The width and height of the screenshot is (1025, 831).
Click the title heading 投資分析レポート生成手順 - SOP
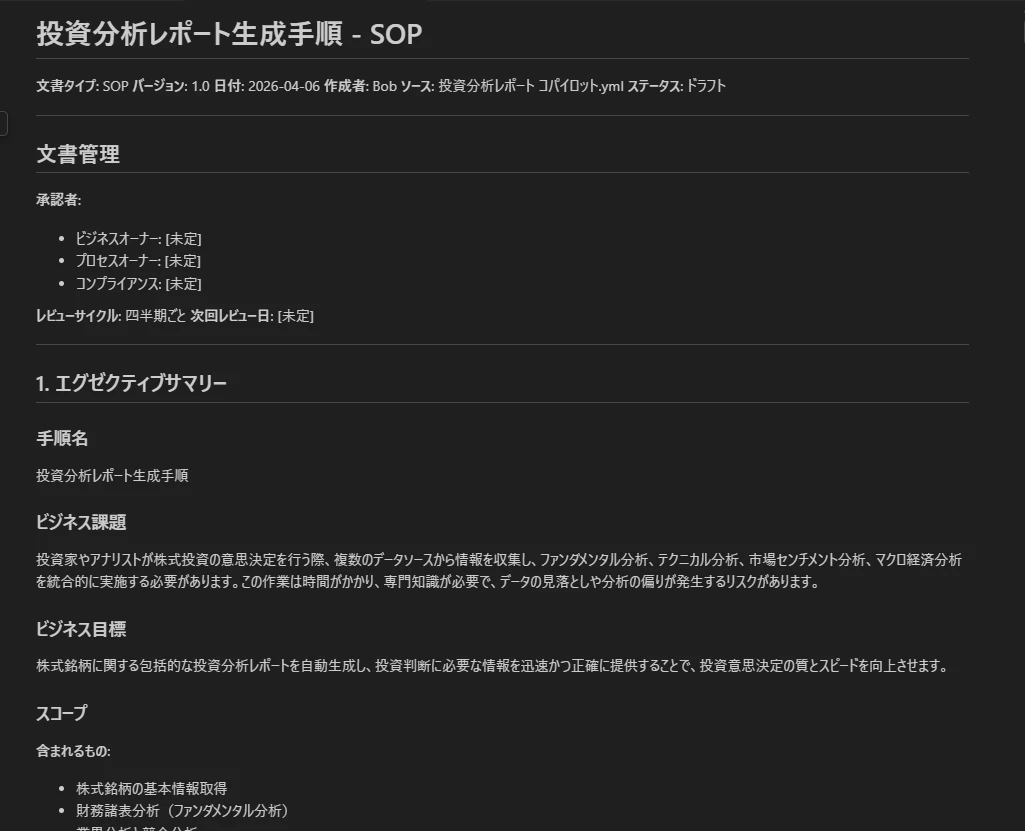coord(229,34)
